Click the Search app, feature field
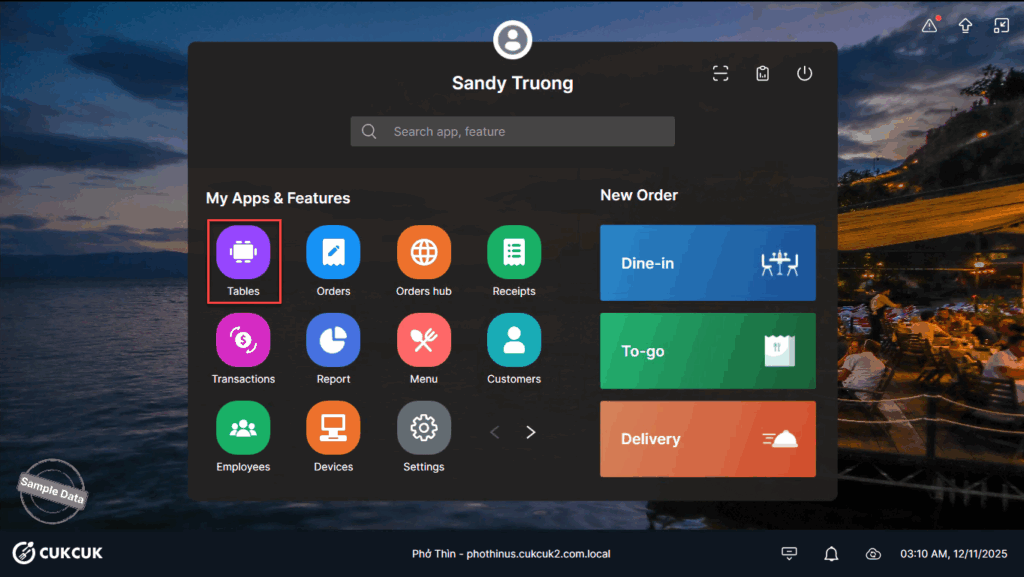1024x577 pixels. pos(512,131)
